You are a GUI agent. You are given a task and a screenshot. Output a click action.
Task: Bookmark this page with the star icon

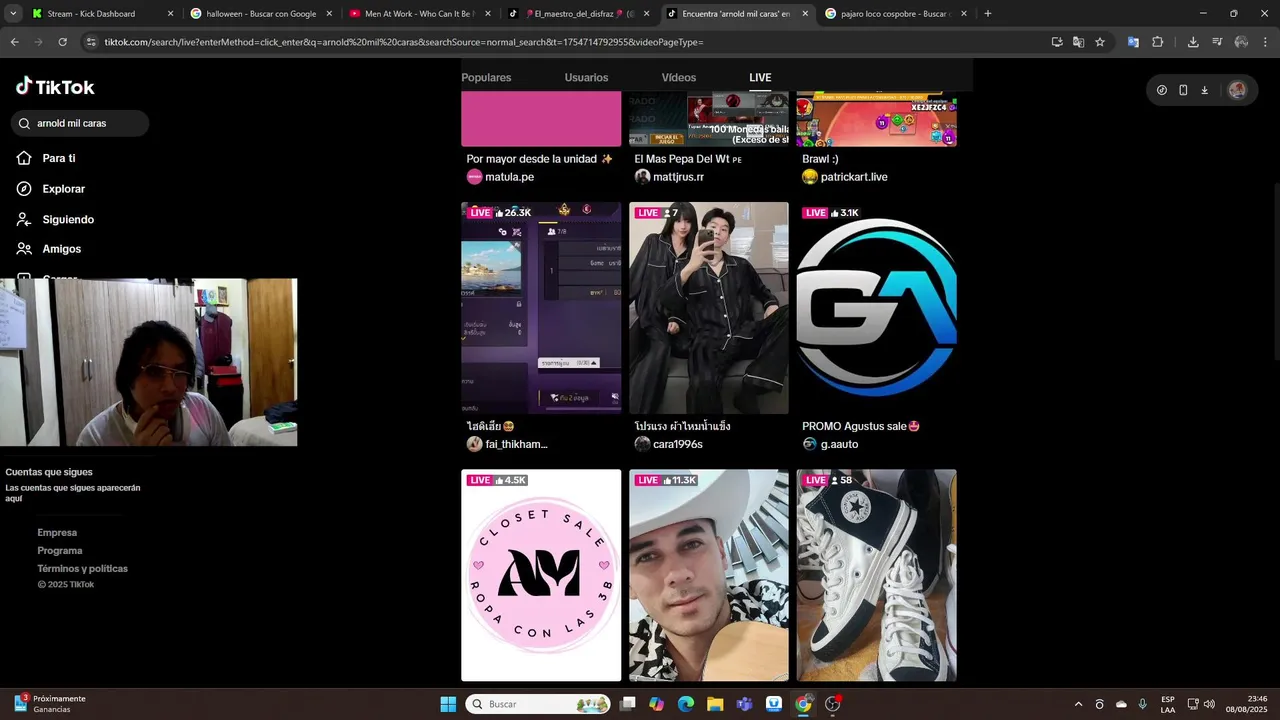[1100, 42]
